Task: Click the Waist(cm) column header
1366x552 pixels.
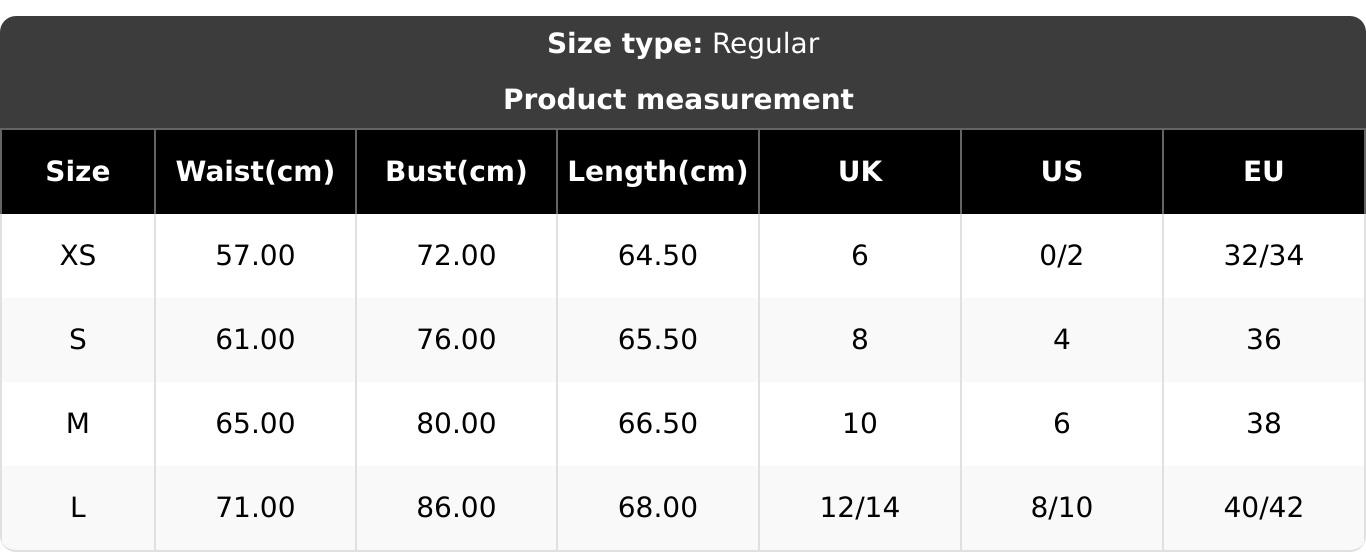Action: click(255, 172)
